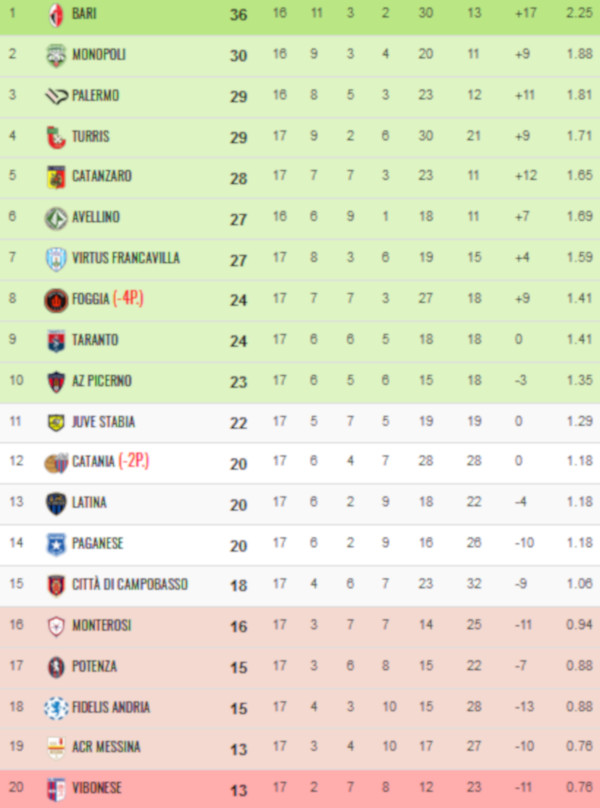Click the ACR Messina team name

pos(106,747)
